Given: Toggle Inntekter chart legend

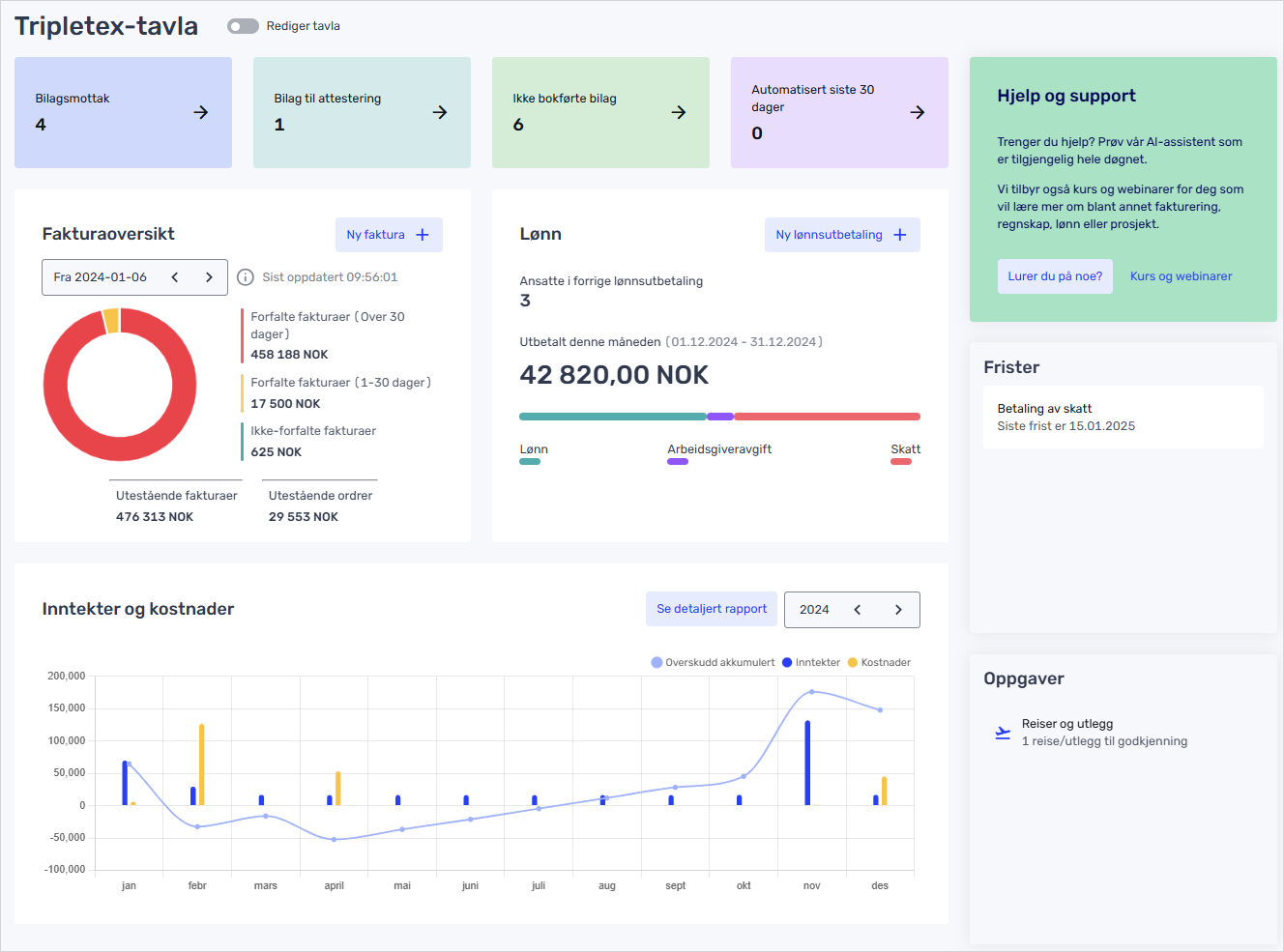Looking at the screenshot, I should (811, 663).
